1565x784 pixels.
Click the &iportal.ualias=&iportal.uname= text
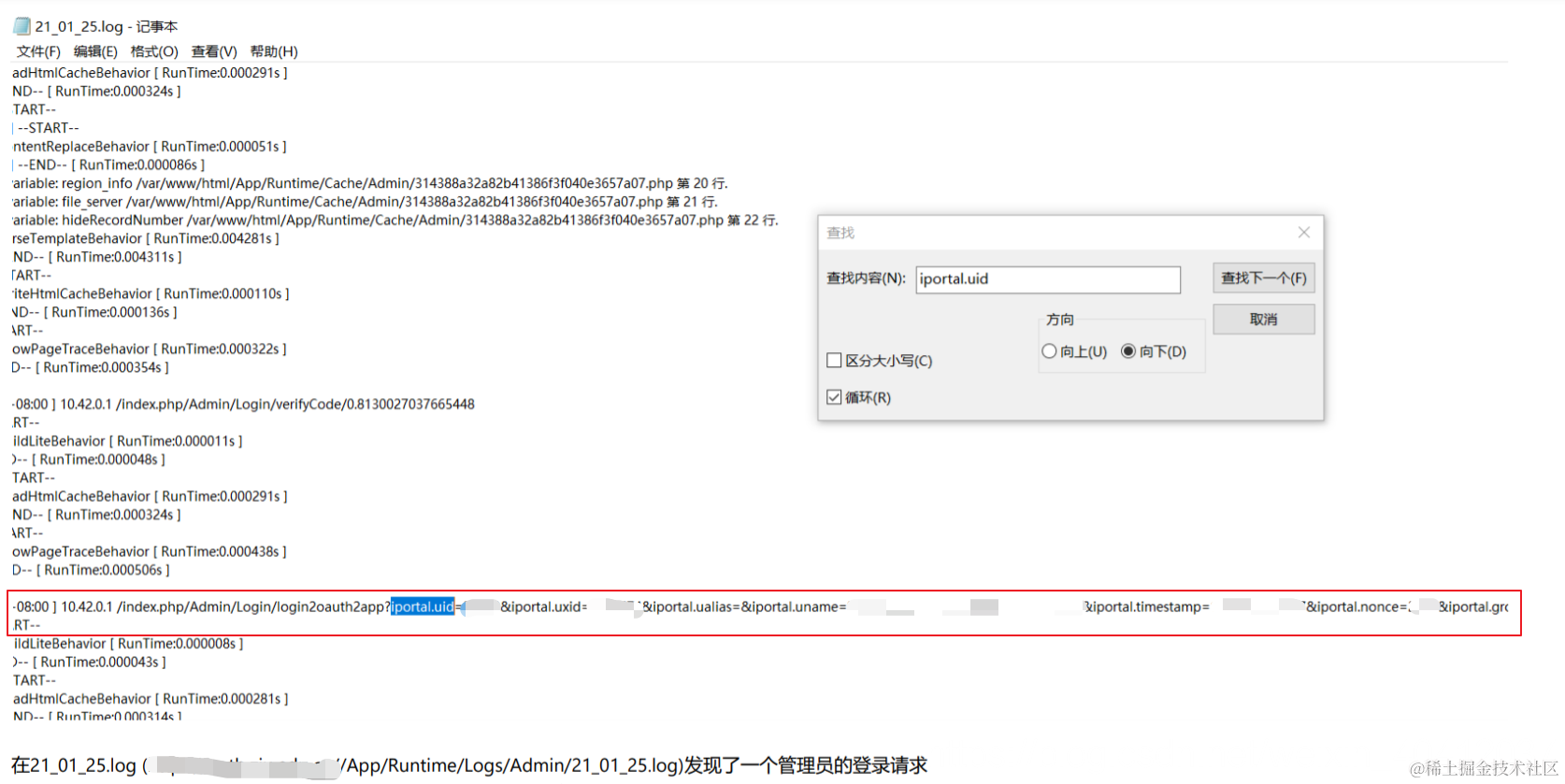744,606
